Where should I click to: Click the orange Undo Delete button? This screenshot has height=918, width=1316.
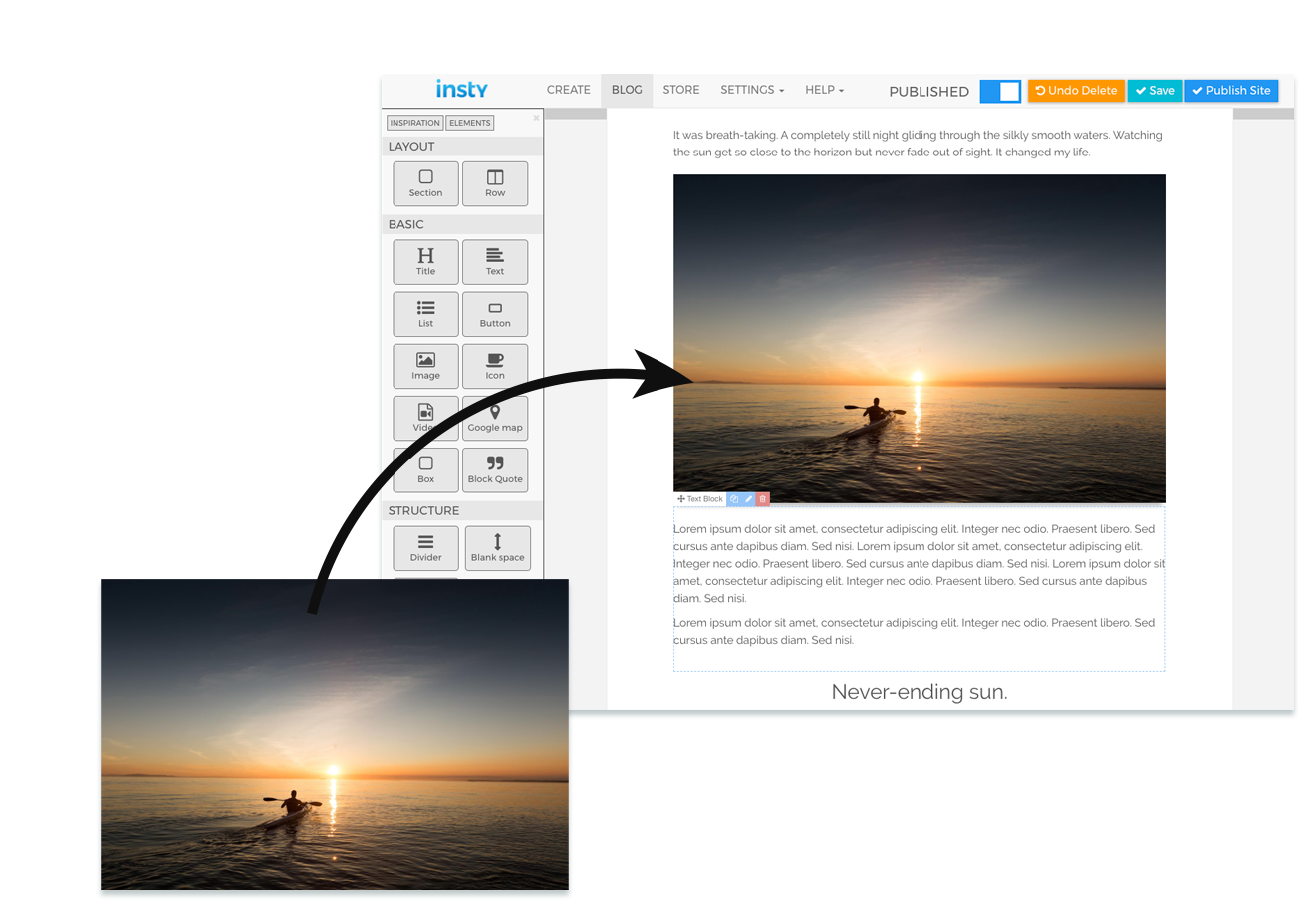coord(1076,91)
